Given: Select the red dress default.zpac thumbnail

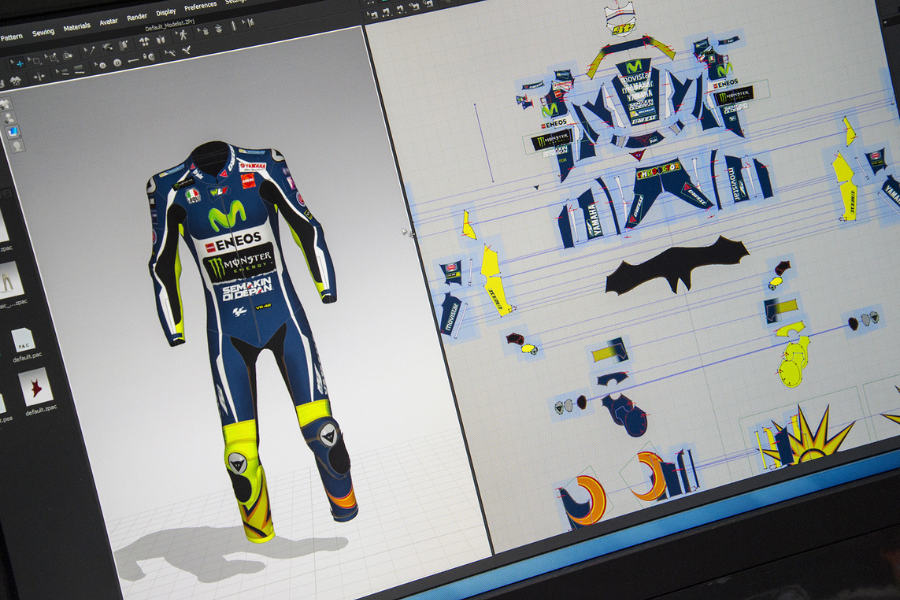Looking at the screenshot, I should (36, 388).
